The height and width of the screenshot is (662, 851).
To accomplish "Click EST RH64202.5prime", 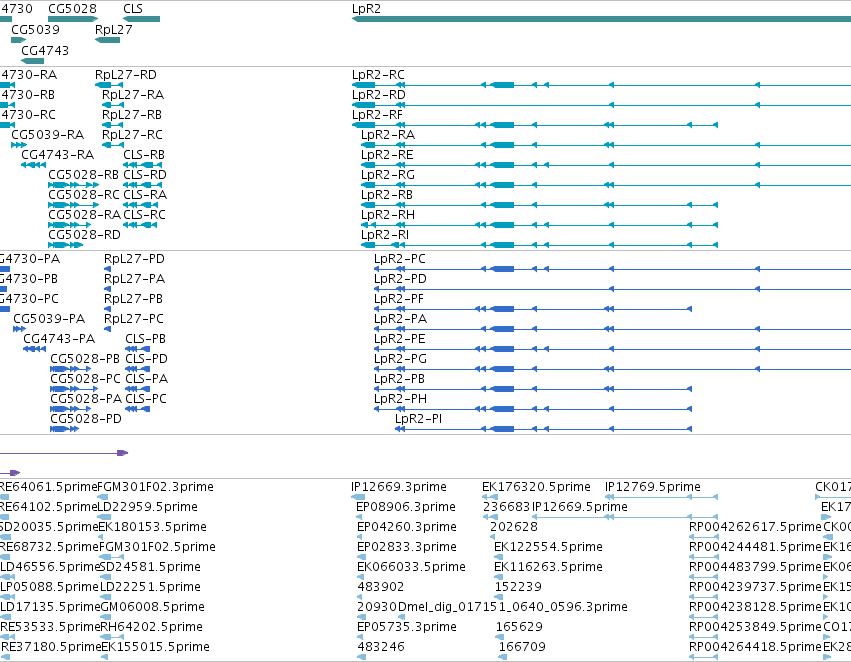I will [151, 627].
